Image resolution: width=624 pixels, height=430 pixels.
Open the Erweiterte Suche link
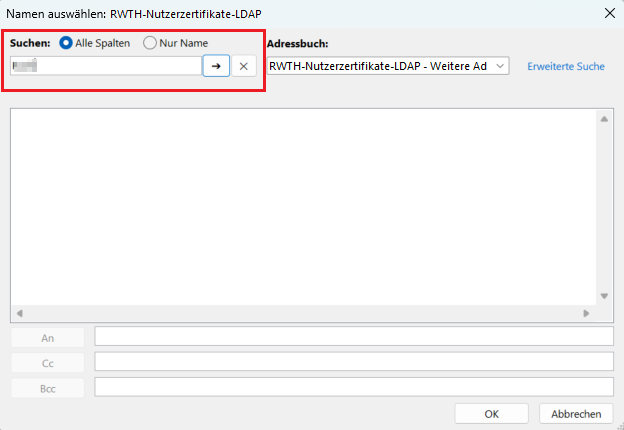coord(565,66)
